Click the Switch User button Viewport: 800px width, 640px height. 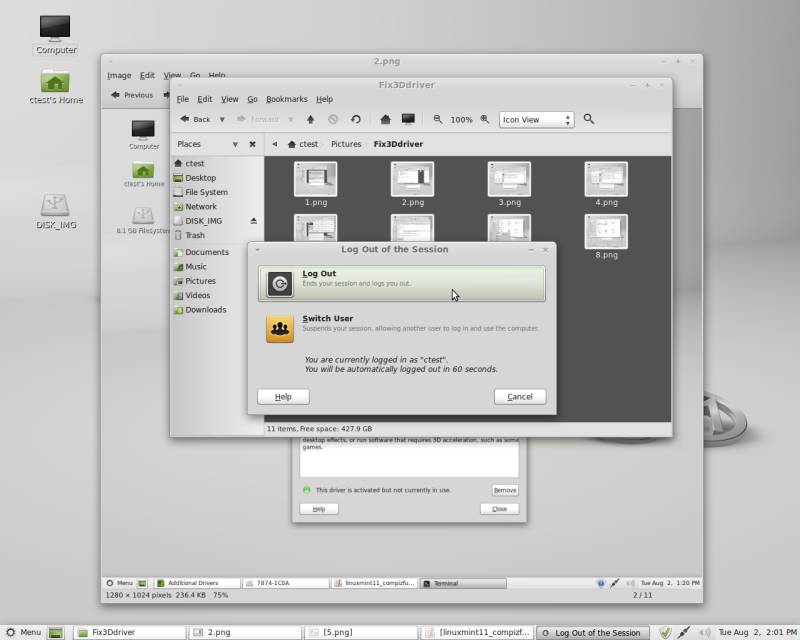pos(402,328)
